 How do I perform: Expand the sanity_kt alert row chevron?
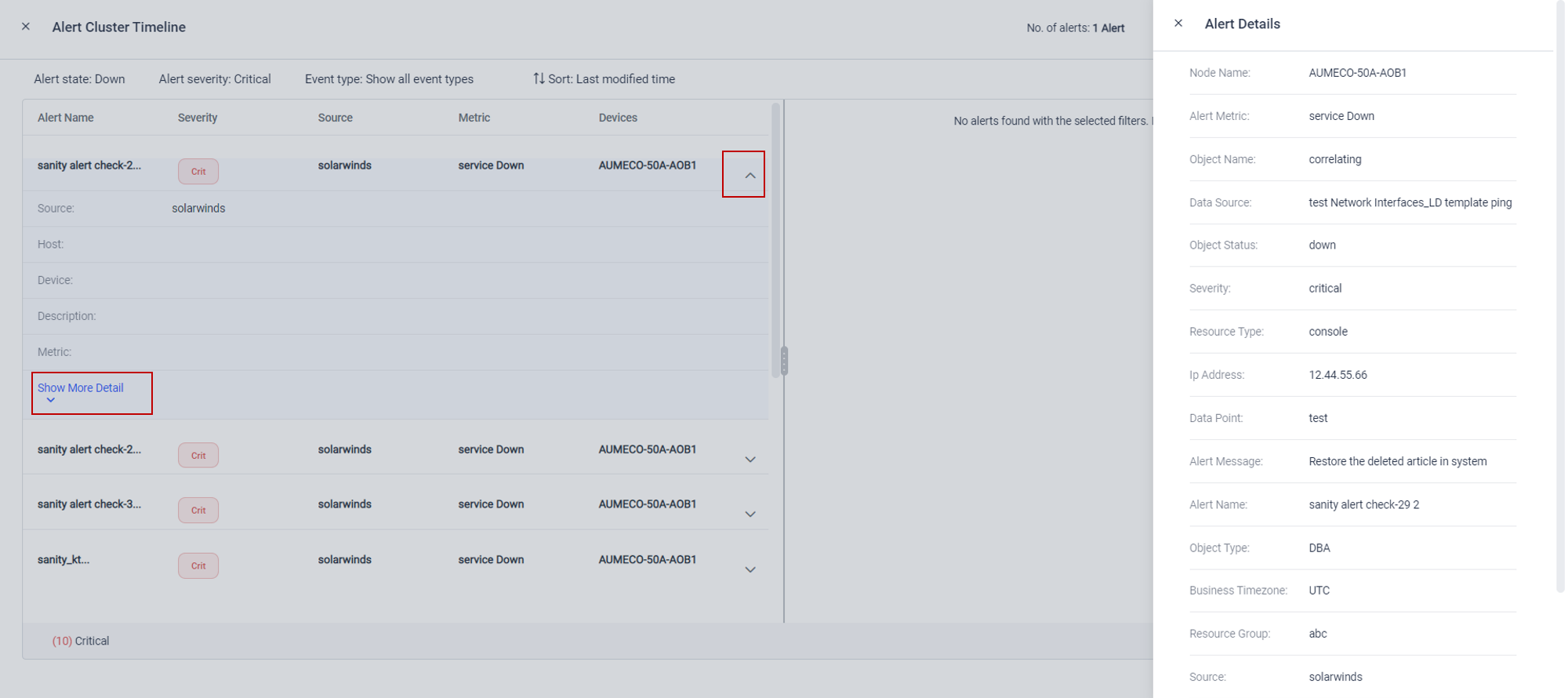point(750,570)
